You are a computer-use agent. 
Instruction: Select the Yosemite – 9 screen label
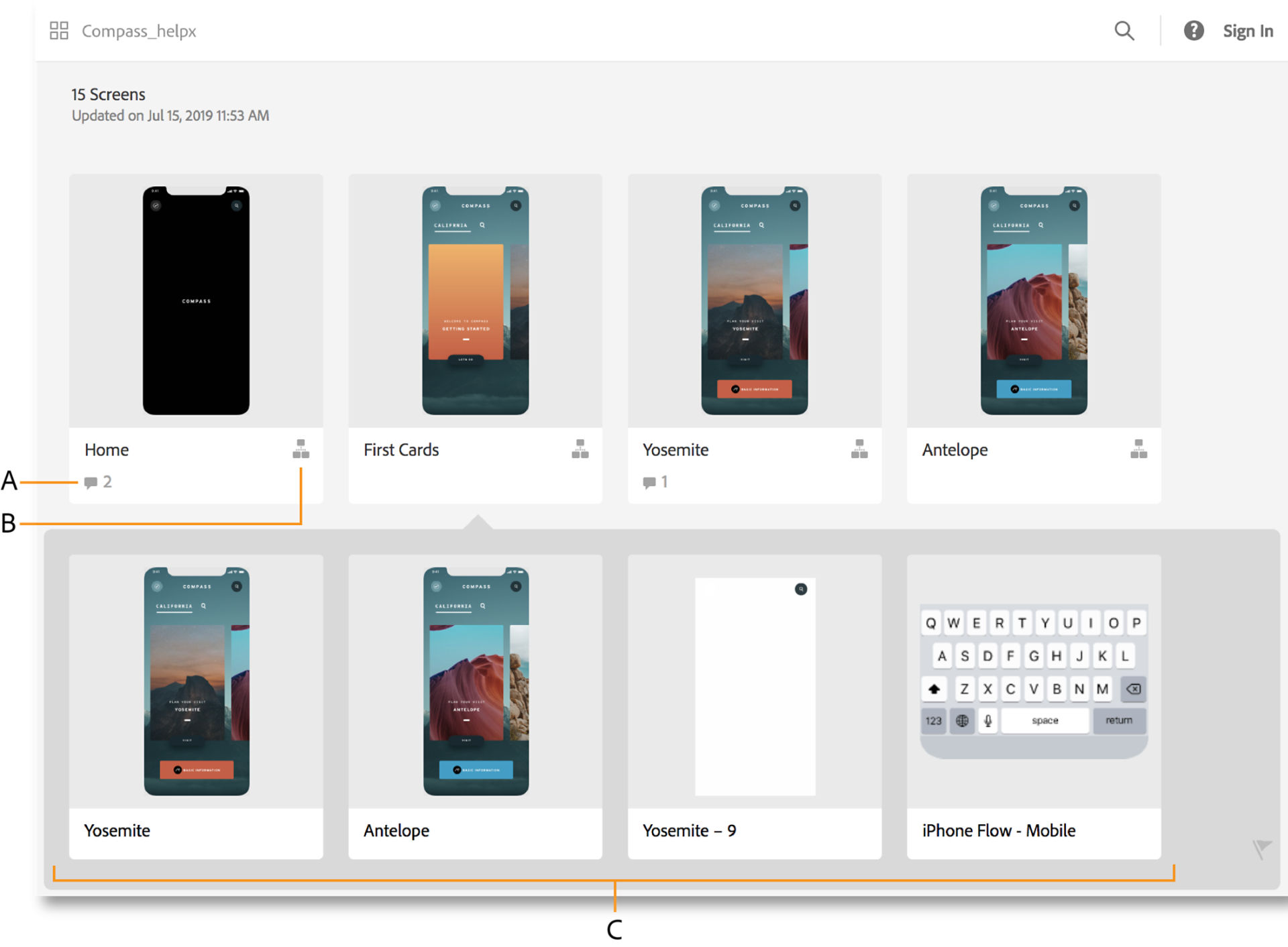[x=690, y=830]
